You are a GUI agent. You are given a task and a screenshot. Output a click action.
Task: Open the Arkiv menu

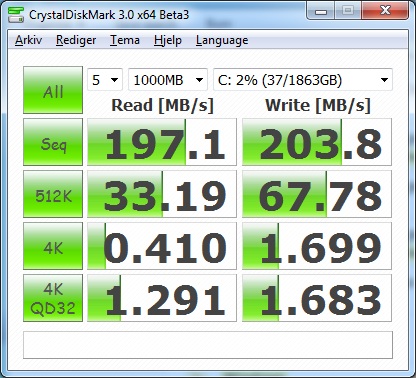click(29, 40)
